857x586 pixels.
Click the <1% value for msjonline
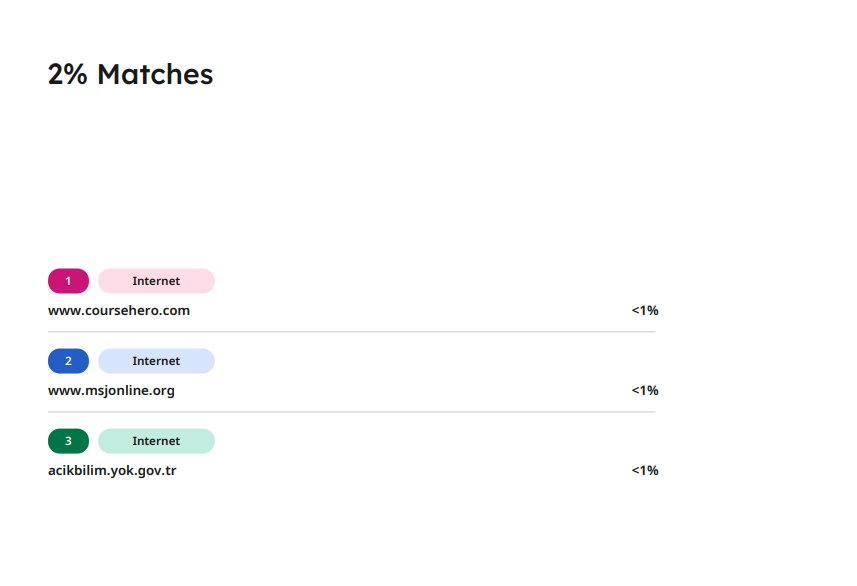[x=645, y=391]
